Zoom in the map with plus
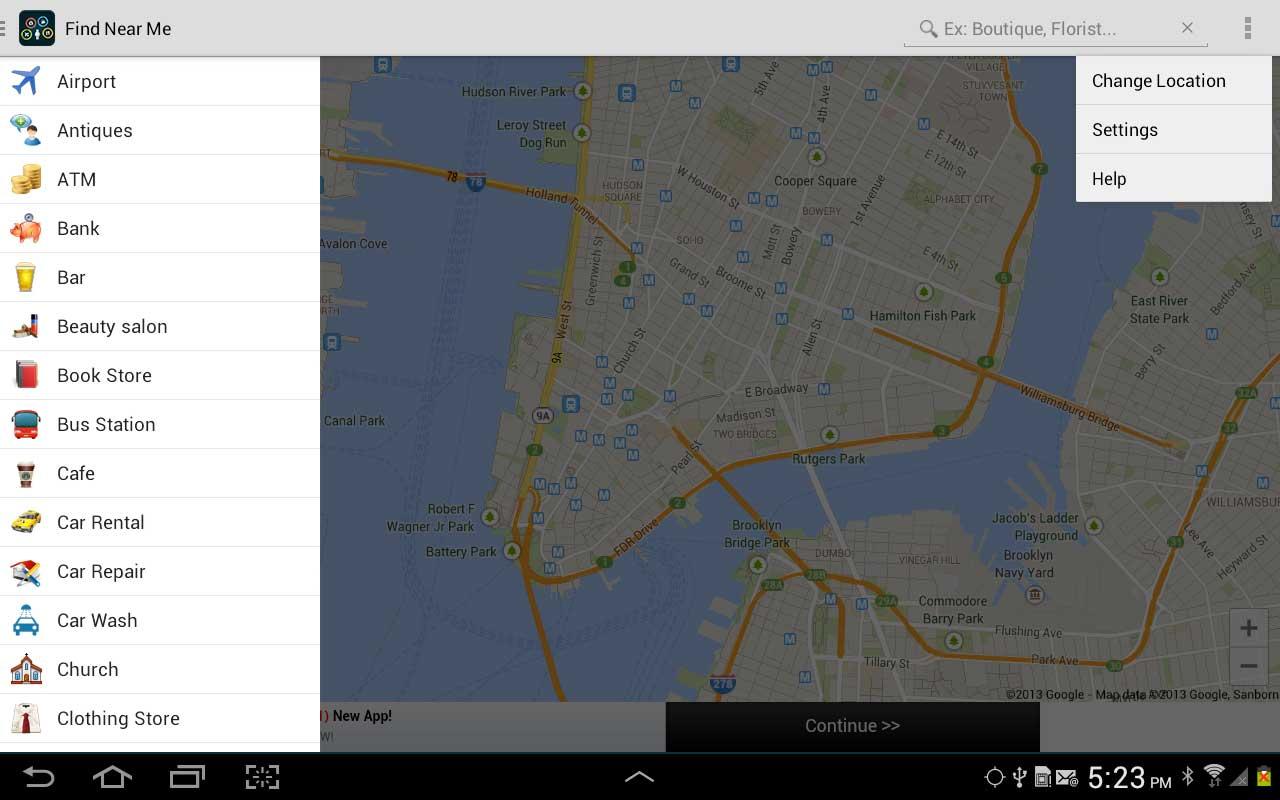The image size is (1280, 800). 1248,628
